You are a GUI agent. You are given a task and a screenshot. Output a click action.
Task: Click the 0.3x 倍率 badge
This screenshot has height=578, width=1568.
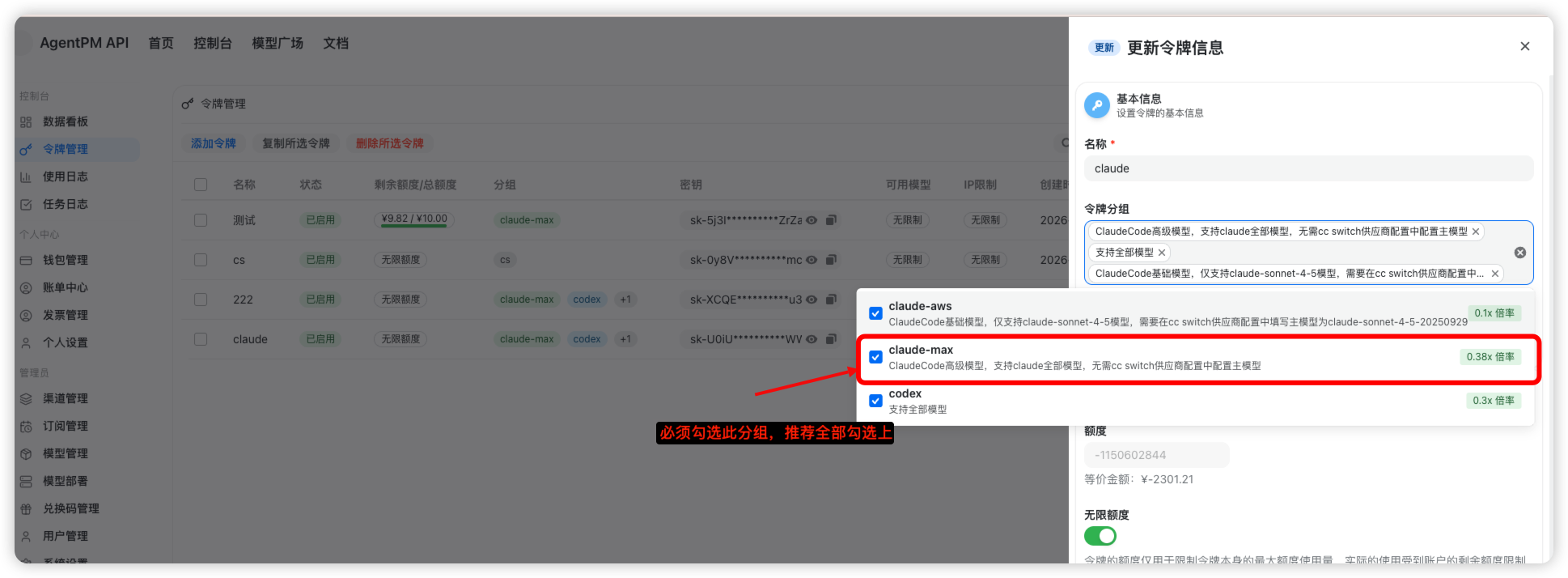pos(1494,401)
